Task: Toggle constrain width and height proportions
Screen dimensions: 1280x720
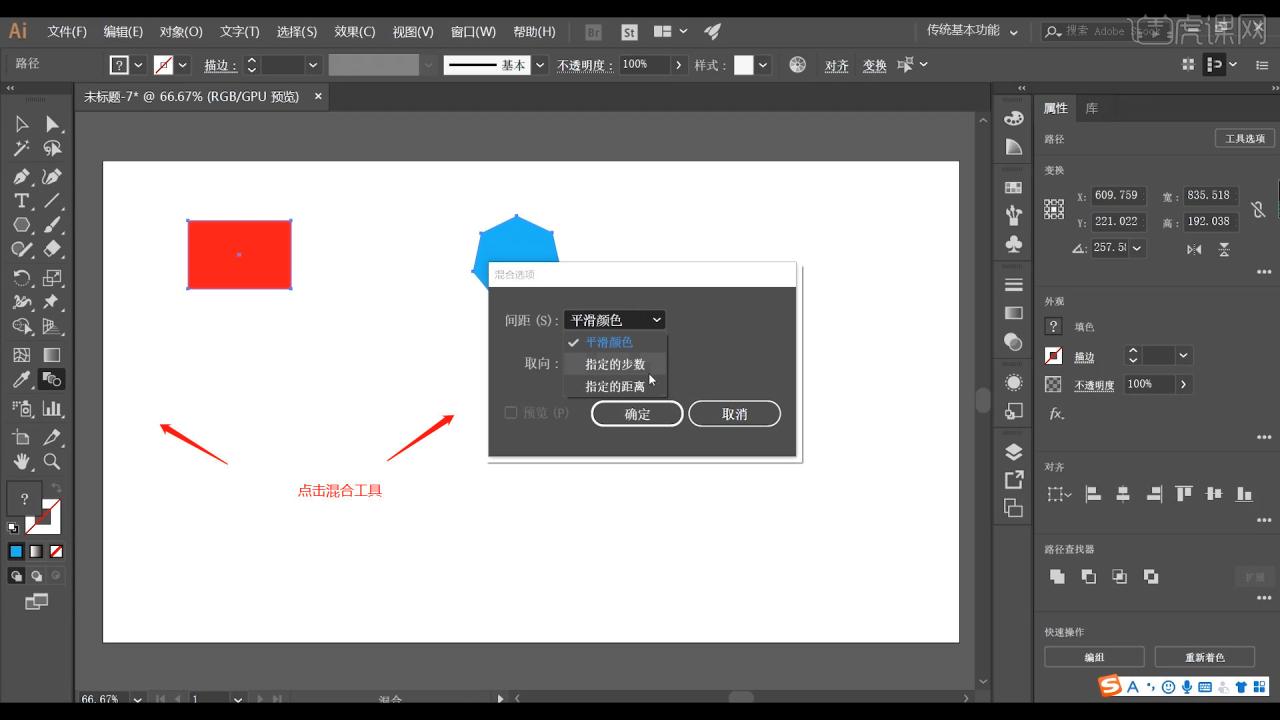Action: point(1258,209)
